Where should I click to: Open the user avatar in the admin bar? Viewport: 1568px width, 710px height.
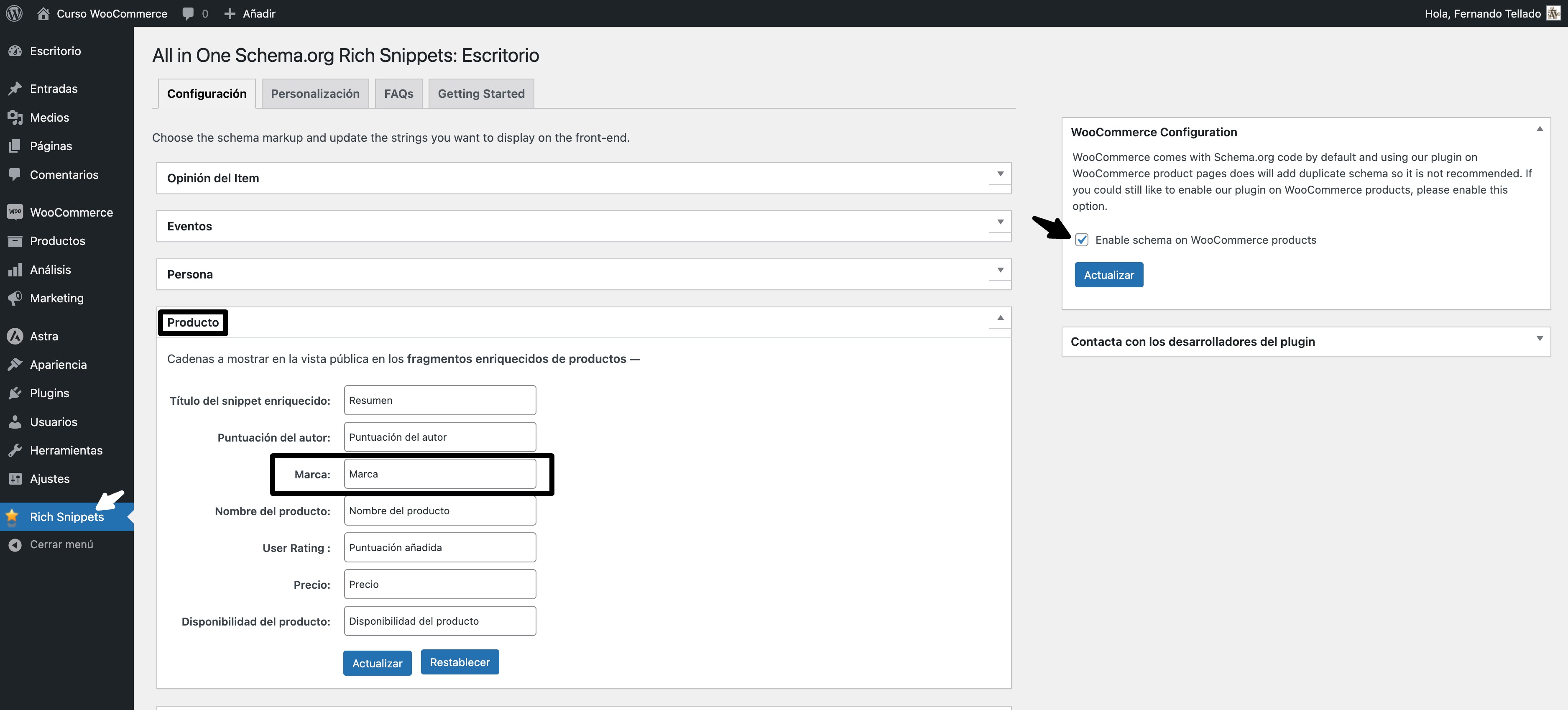pyautogui.click(x=1553, y=13)
